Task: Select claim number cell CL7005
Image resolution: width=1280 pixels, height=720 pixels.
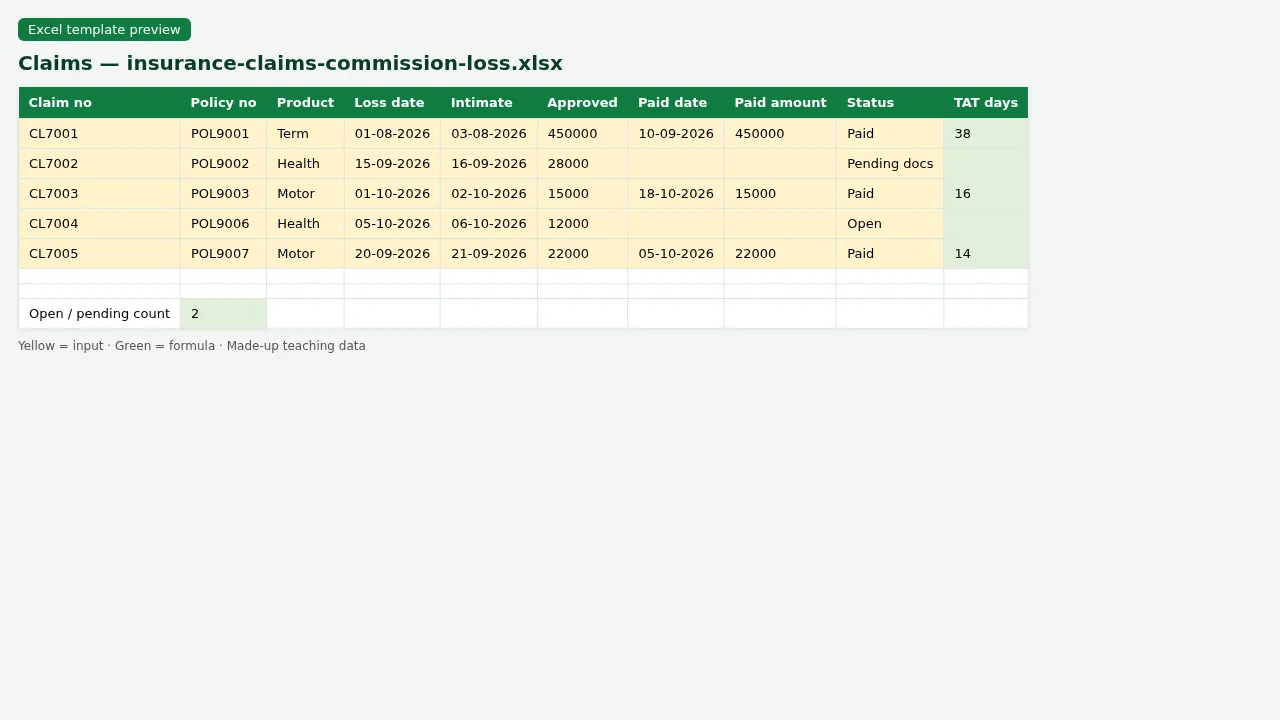Action: 99,254
